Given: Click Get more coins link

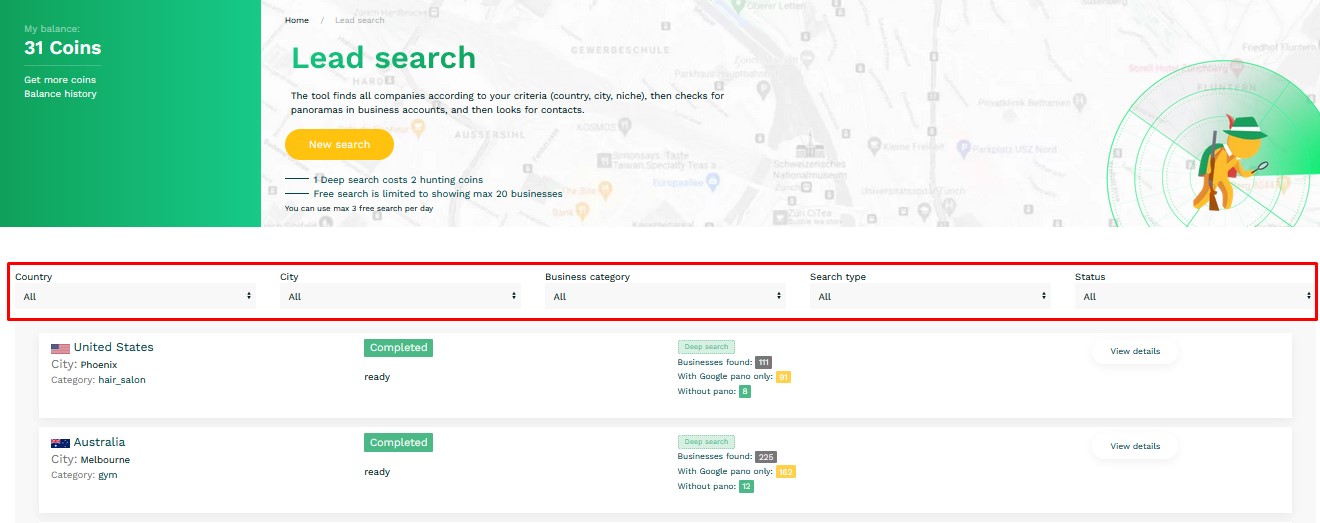Looking at the screenshot, I should 60,80.
